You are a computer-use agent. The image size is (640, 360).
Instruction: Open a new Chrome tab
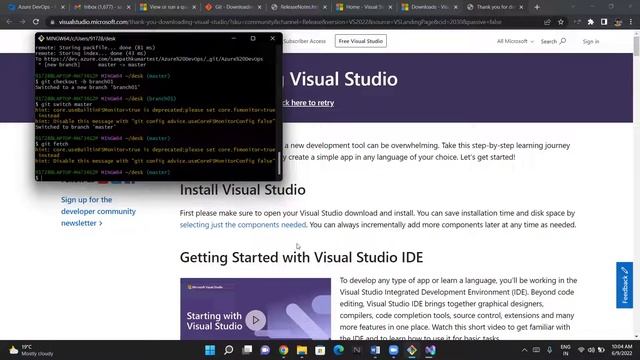537,7
